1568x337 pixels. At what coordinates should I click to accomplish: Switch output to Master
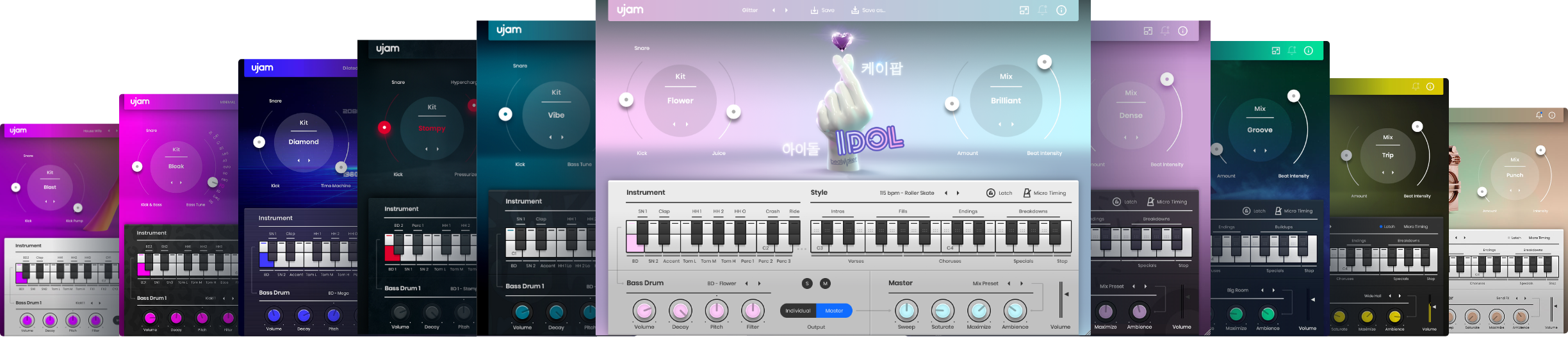[x=834, y=311]
